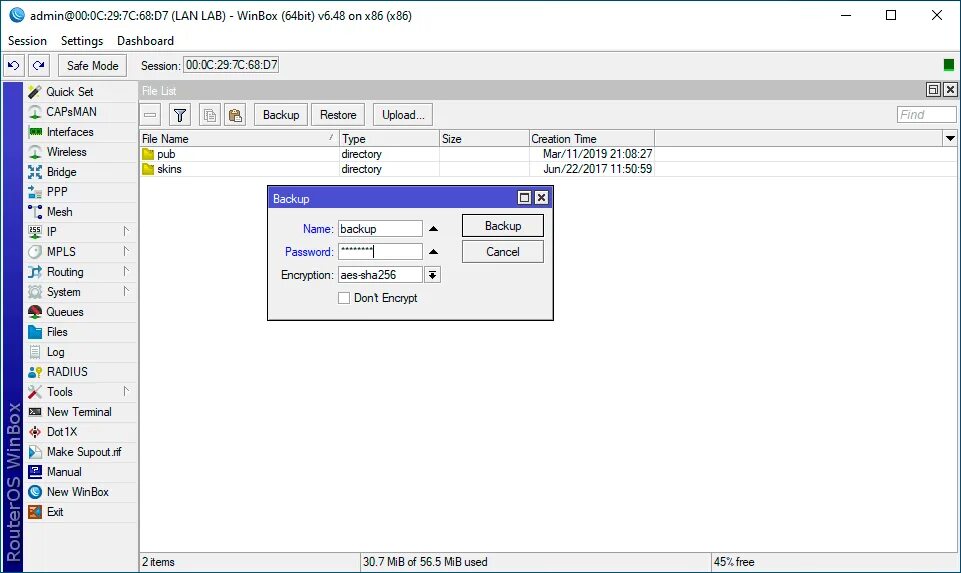Sort by Size column header
This screenshot has height=573, width=961.
click(x=484, y=139)
